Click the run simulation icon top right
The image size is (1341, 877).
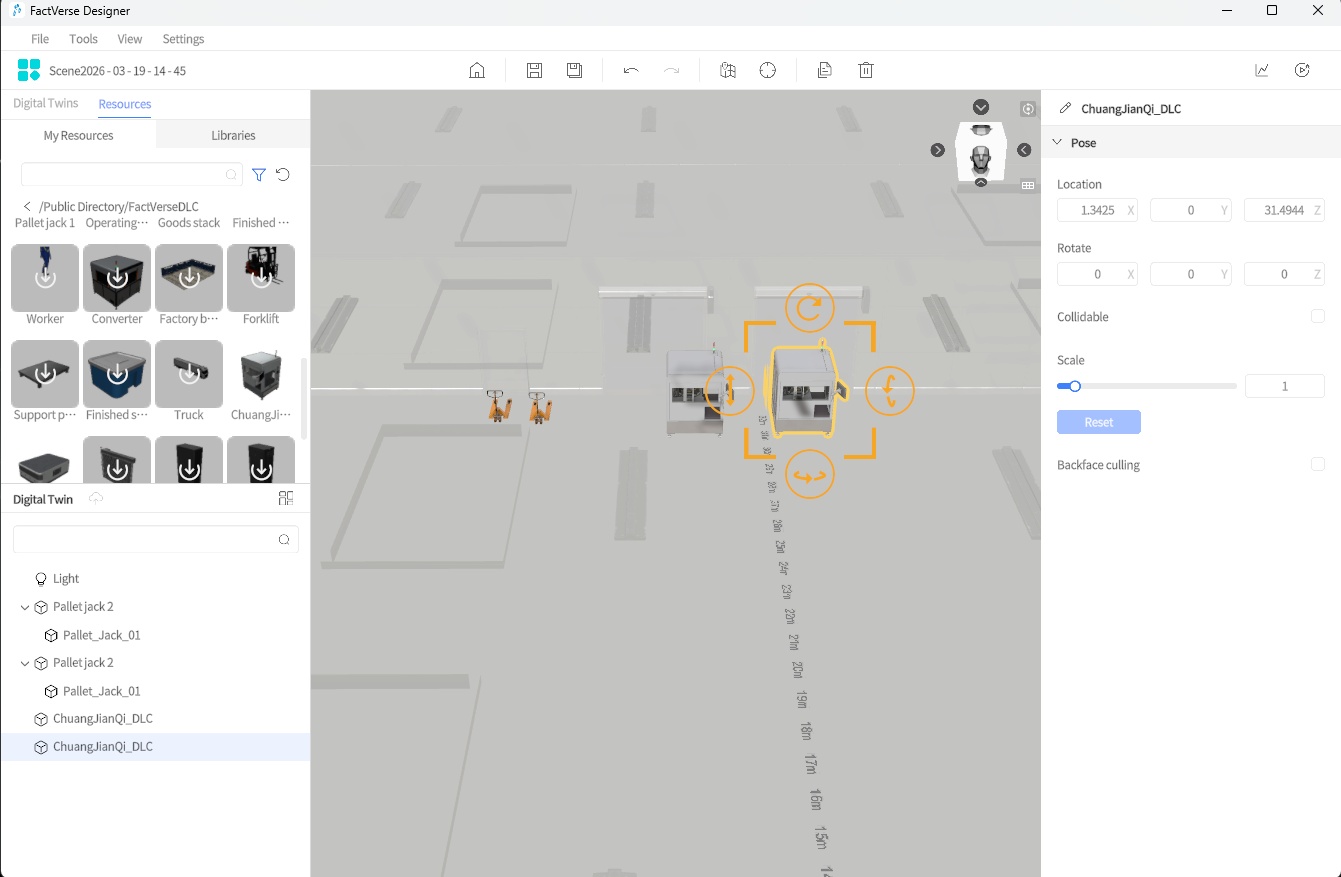tap(1302, 70)
